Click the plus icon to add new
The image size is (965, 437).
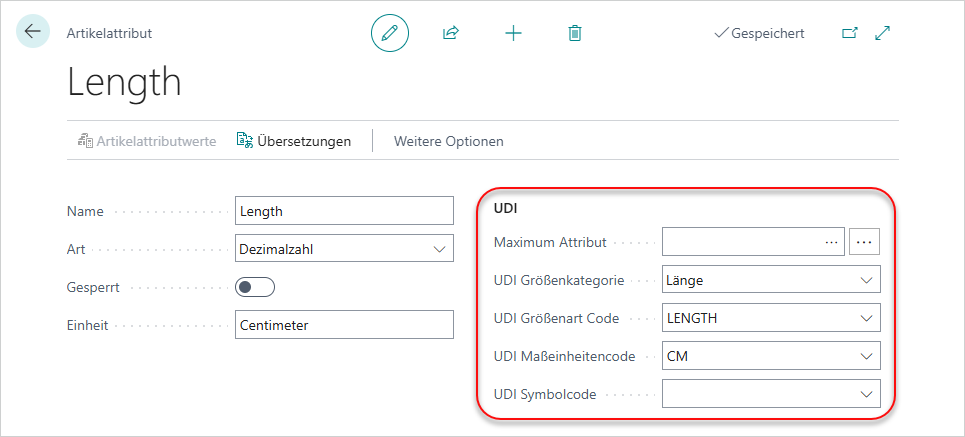(x=513, y=33)
